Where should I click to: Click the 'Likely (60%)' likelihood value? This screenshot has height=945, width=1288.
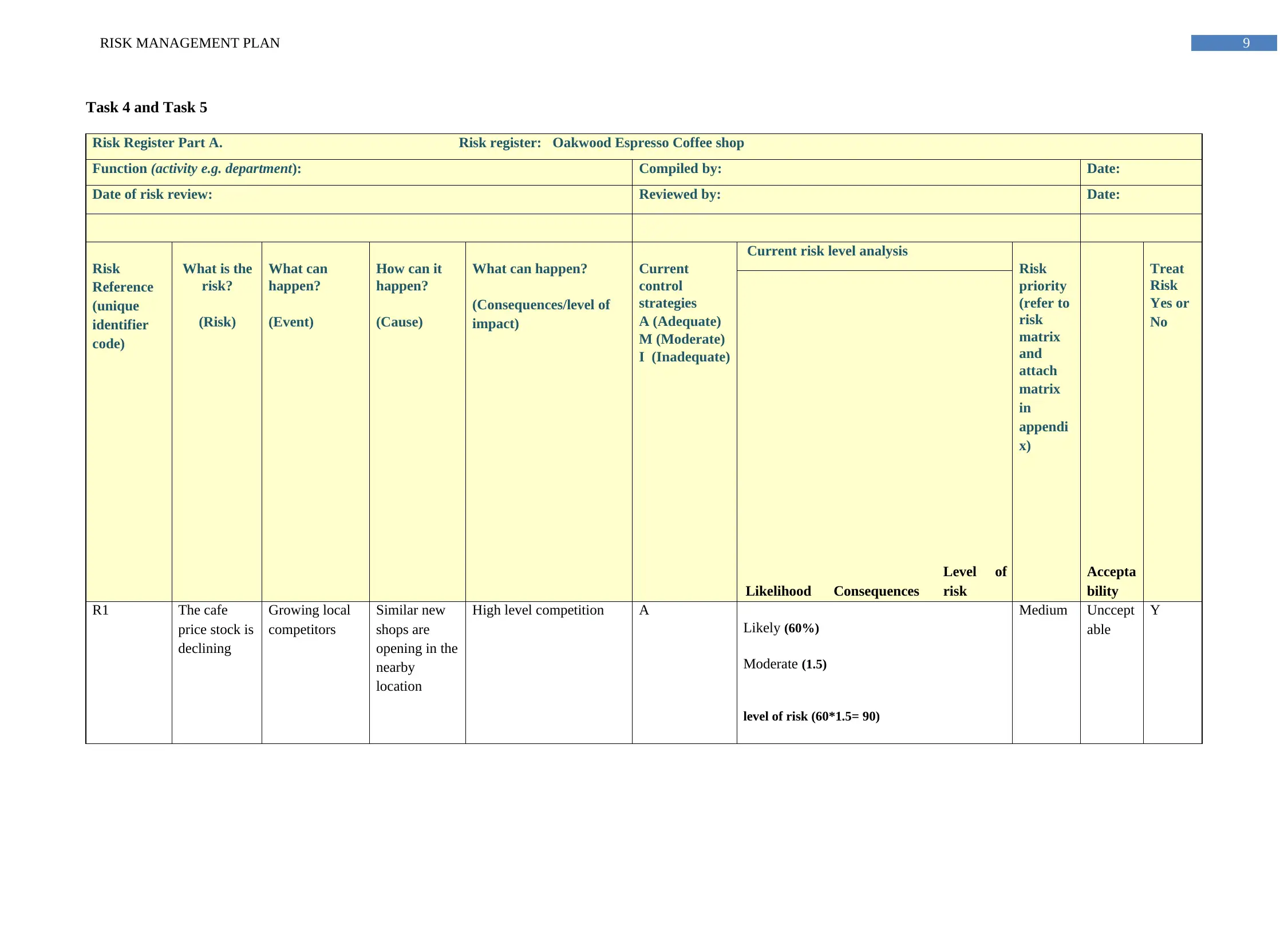(x=781, y=628)
